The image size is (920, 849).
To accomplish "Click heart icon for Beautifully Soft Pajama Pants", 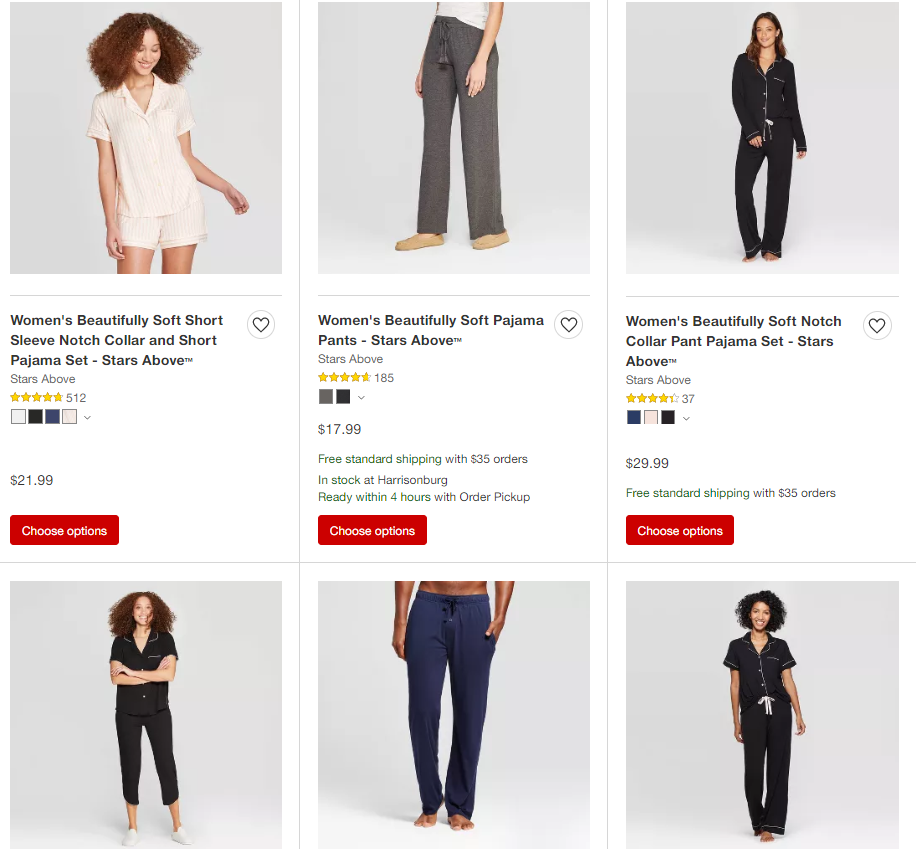I will click(x=569, y=325).
